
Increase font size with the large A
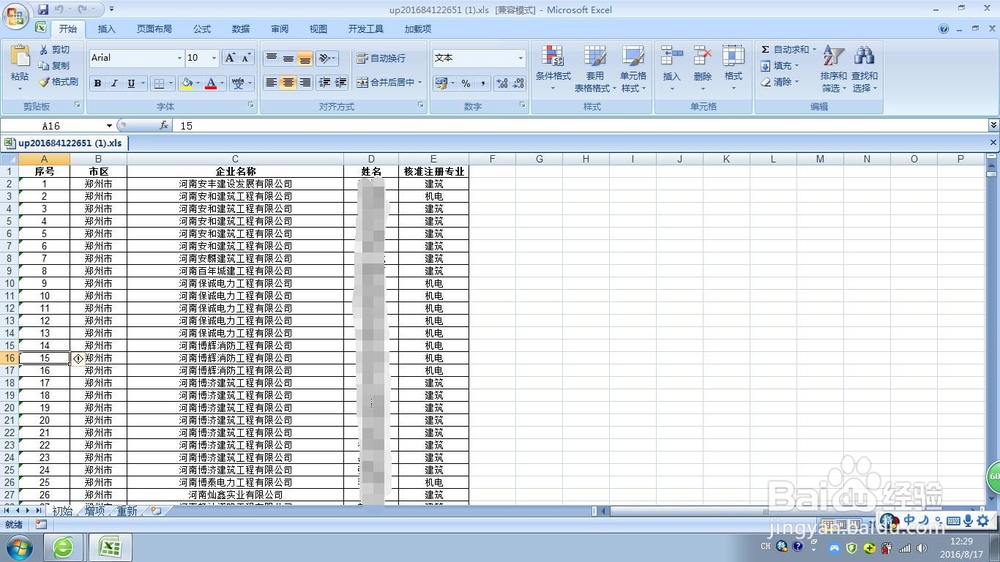click(x=230, y=58)
